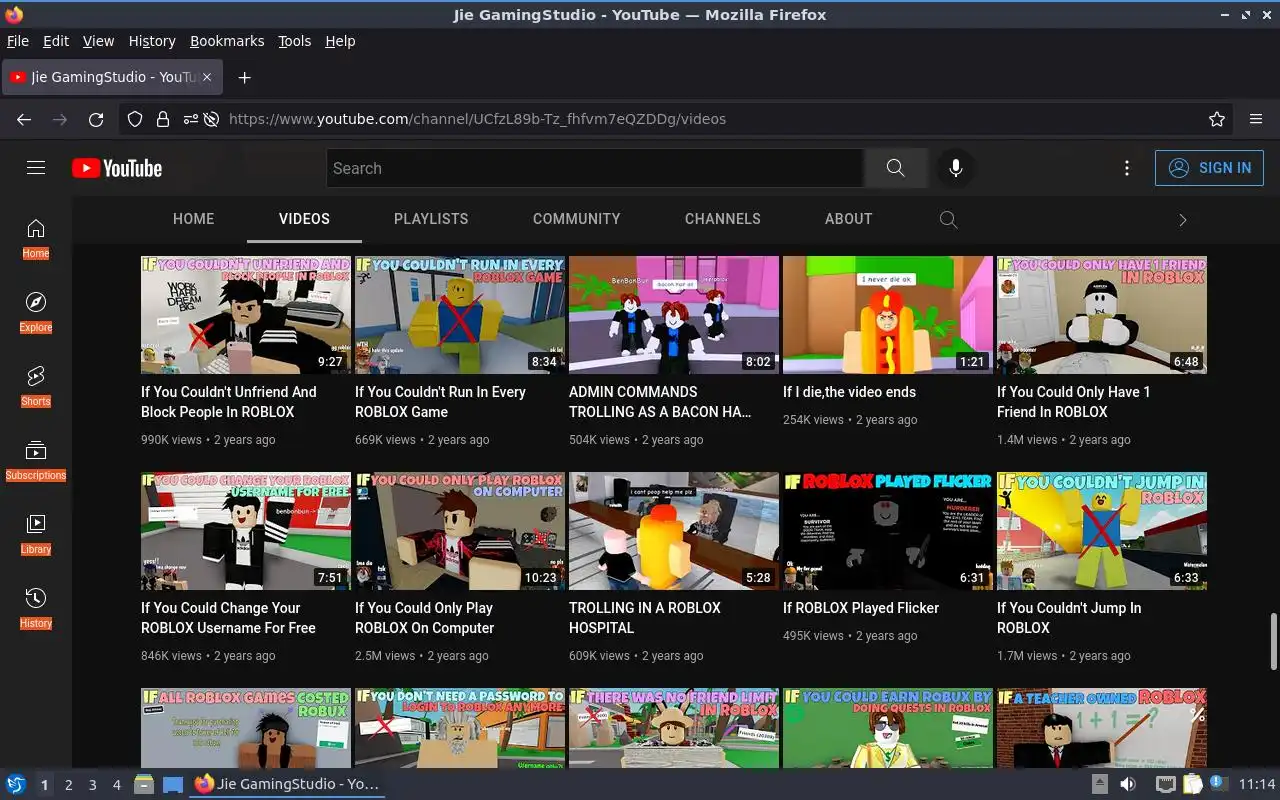Open Subscriptions in sidebar

click(36, 461)
